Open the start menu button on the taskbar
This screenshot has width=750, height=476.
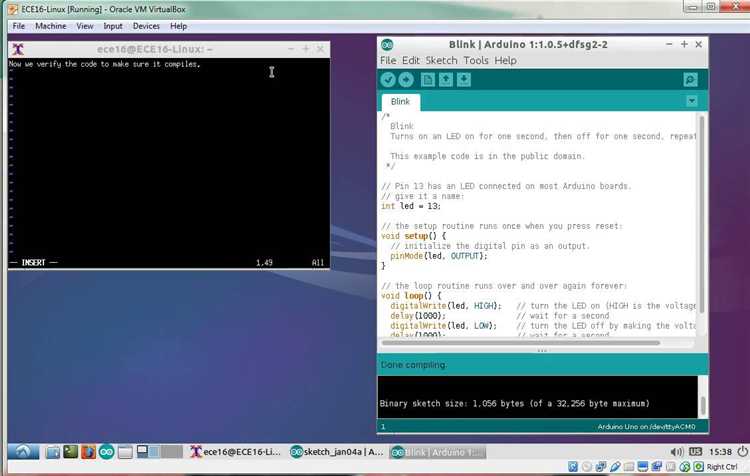(23, 452)
